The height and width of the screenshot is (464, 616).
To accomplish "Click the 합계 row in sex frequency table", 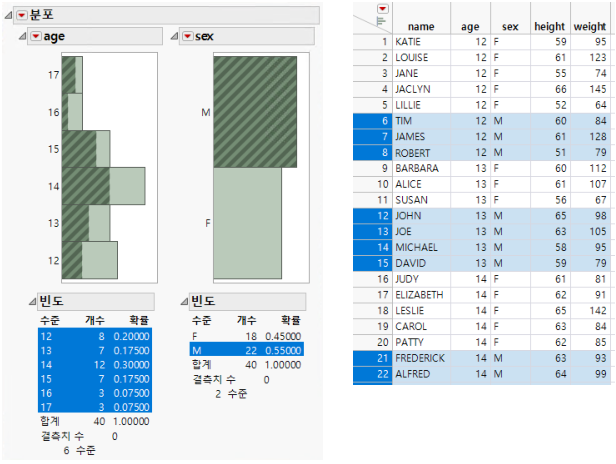I will pos(246,365).
